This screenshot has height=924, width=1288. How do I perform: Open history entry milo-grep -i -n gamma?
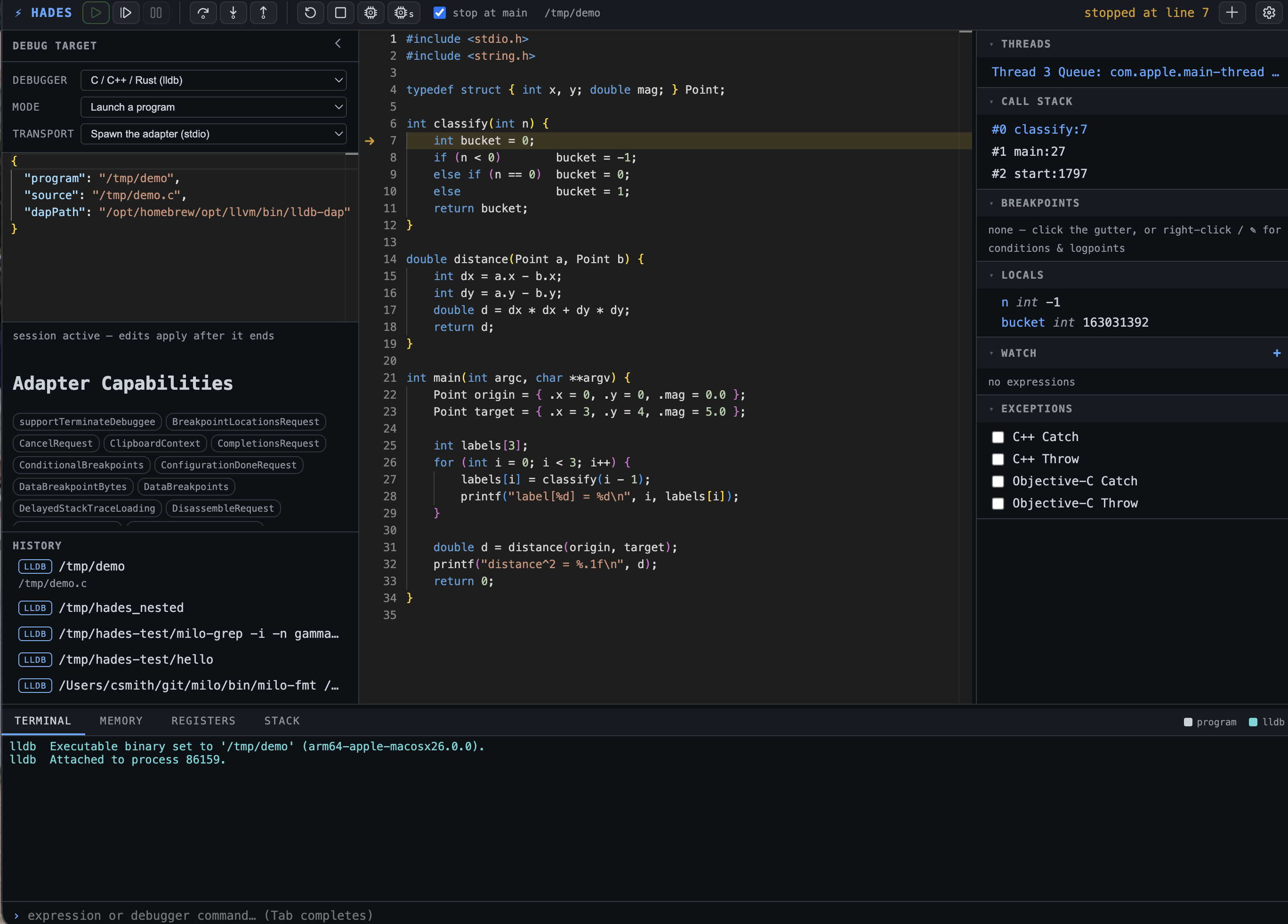pyautogui.click(x=179, y=634)
